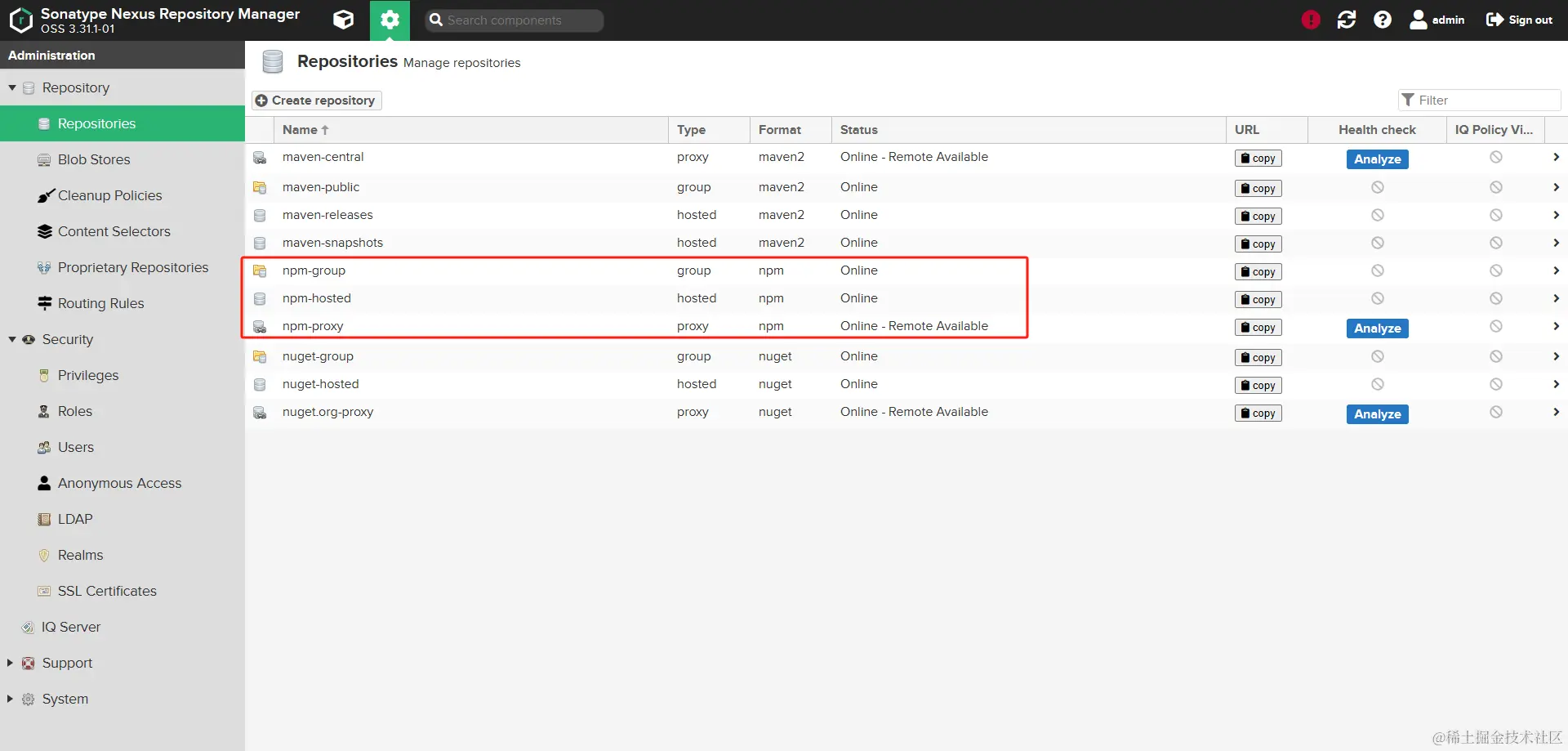Sign out of Nexus
This screenshot has width=1568, height=751.
click(x=1519, y=20)
